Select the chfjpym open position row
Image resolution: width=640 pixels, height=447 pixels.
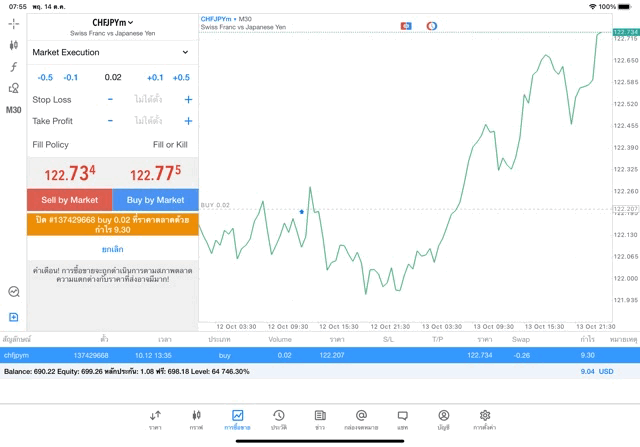tap(320, 355)
